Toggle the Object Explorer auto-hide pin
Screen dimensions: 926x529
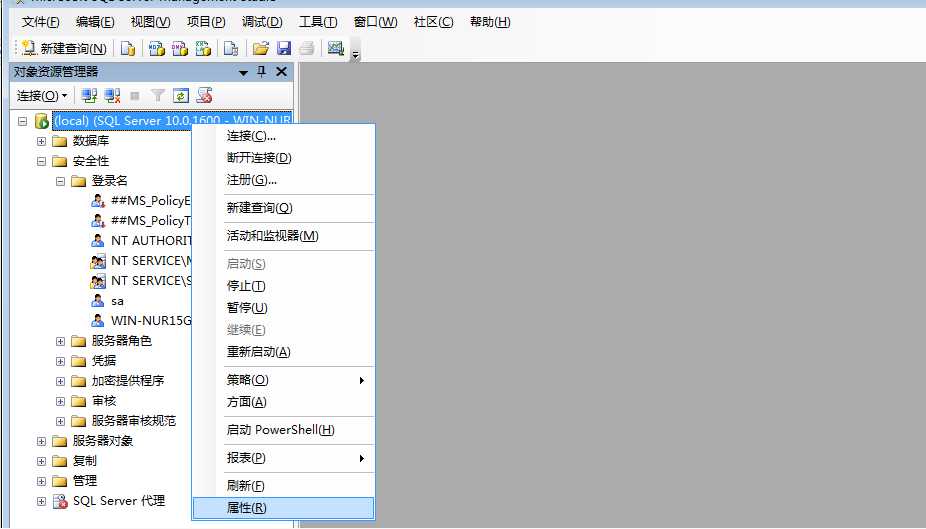[x=262, y=71]
